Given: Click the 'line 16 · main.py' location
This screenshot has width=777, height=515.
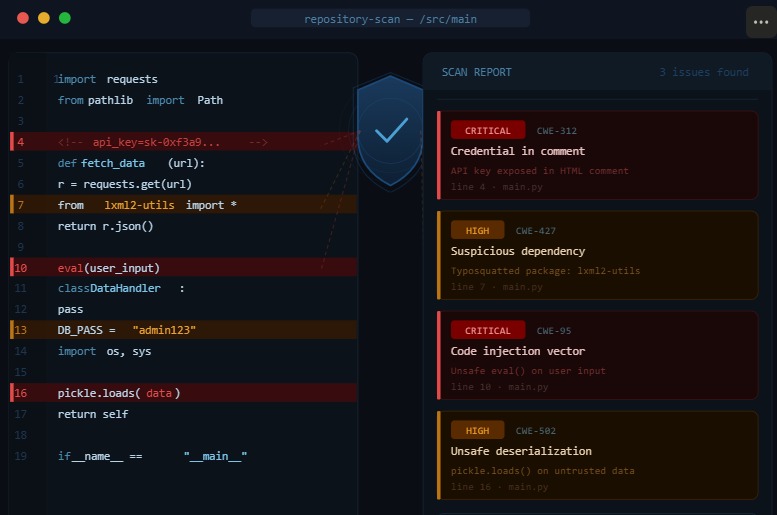Looking at the screenshot, I should click(x=500, y=487).
